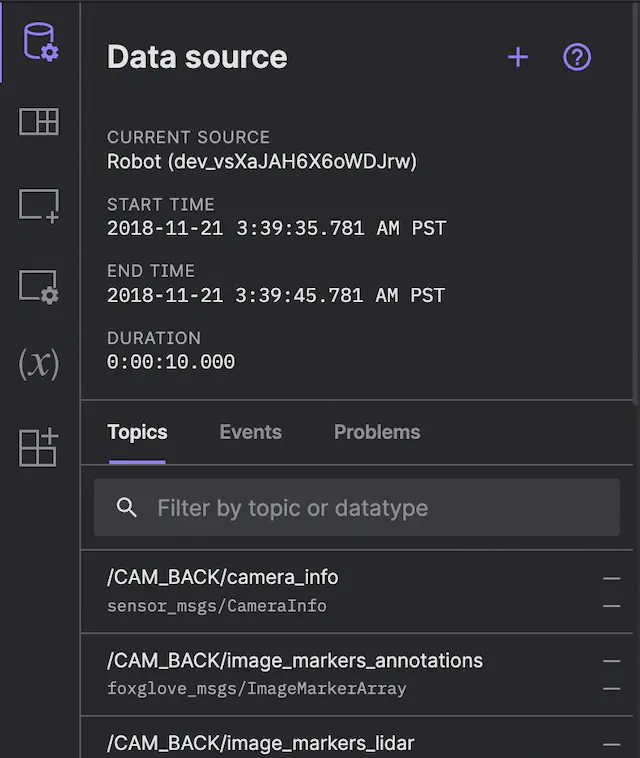
Task: Focus the Filter by topic or datatype field
Action: (380, 508)
